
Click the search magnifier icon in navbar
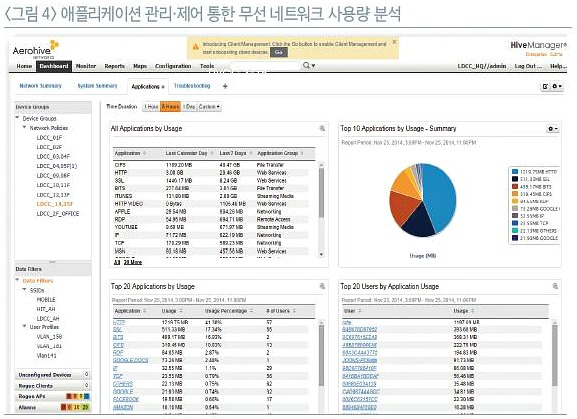tap(306, 65)
